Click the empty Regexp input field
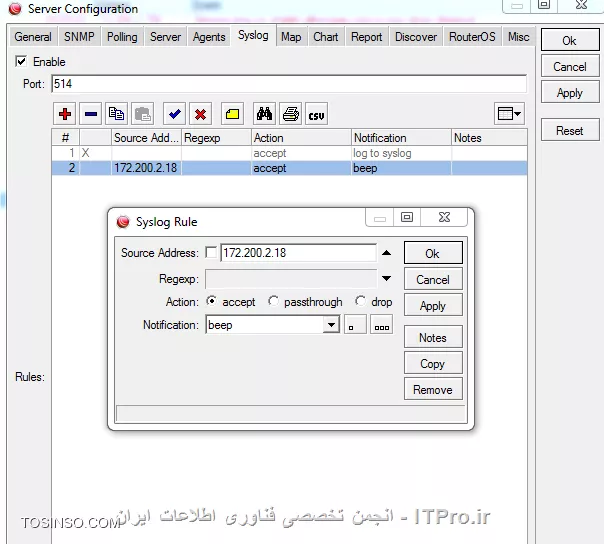Viewport: 604px width, 544px height. pyautogui.click(x=291, y=279)
